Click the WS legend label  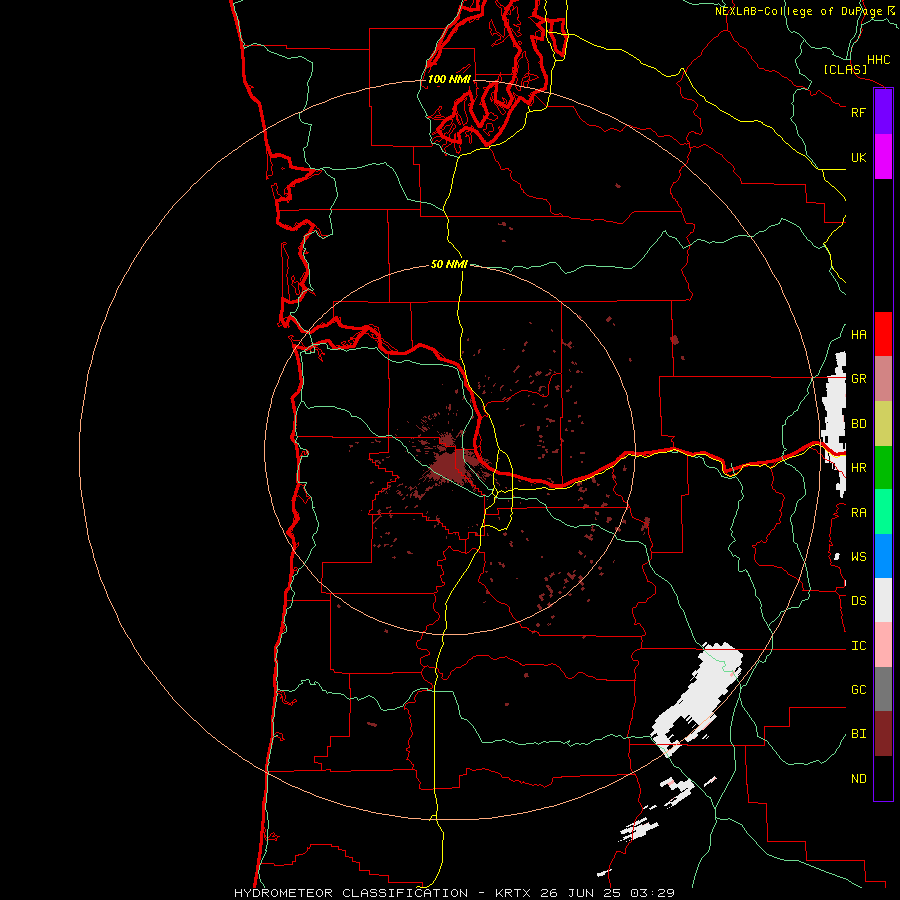[858, 557]
